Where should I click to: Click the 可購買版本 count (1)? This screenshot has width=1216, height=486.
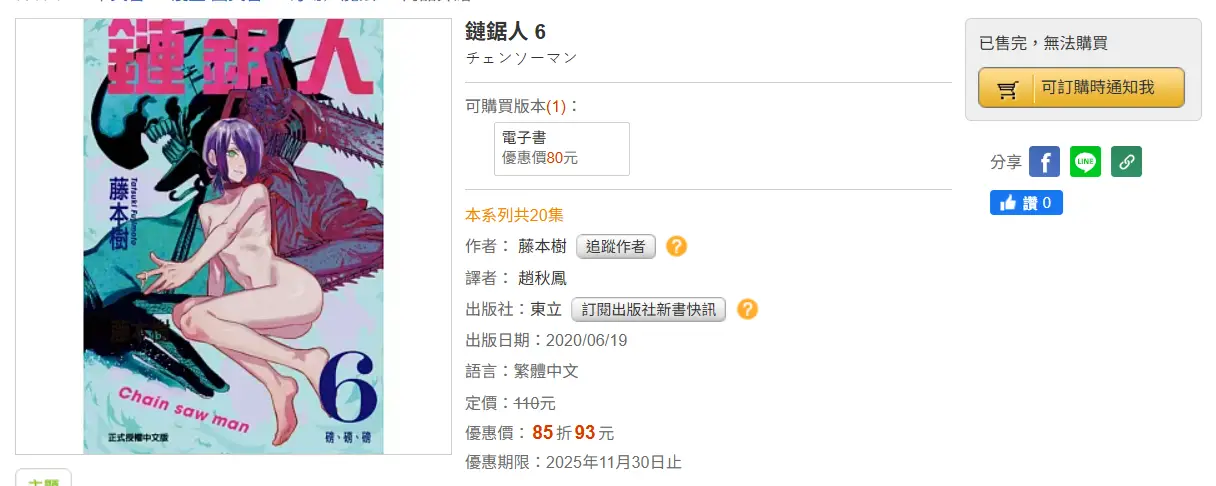pyautogui.click(x=556, y=106)
